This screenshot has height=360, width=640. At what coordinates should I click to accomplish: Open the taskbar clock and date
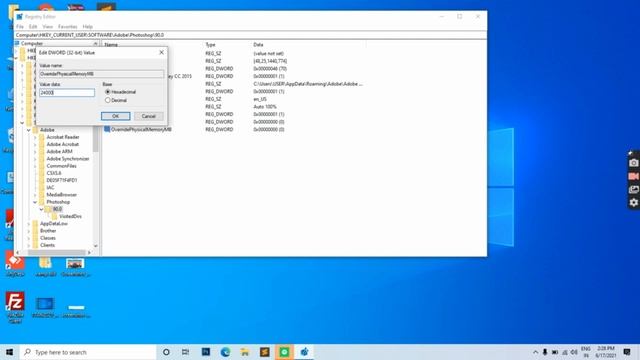click(606, 352)
